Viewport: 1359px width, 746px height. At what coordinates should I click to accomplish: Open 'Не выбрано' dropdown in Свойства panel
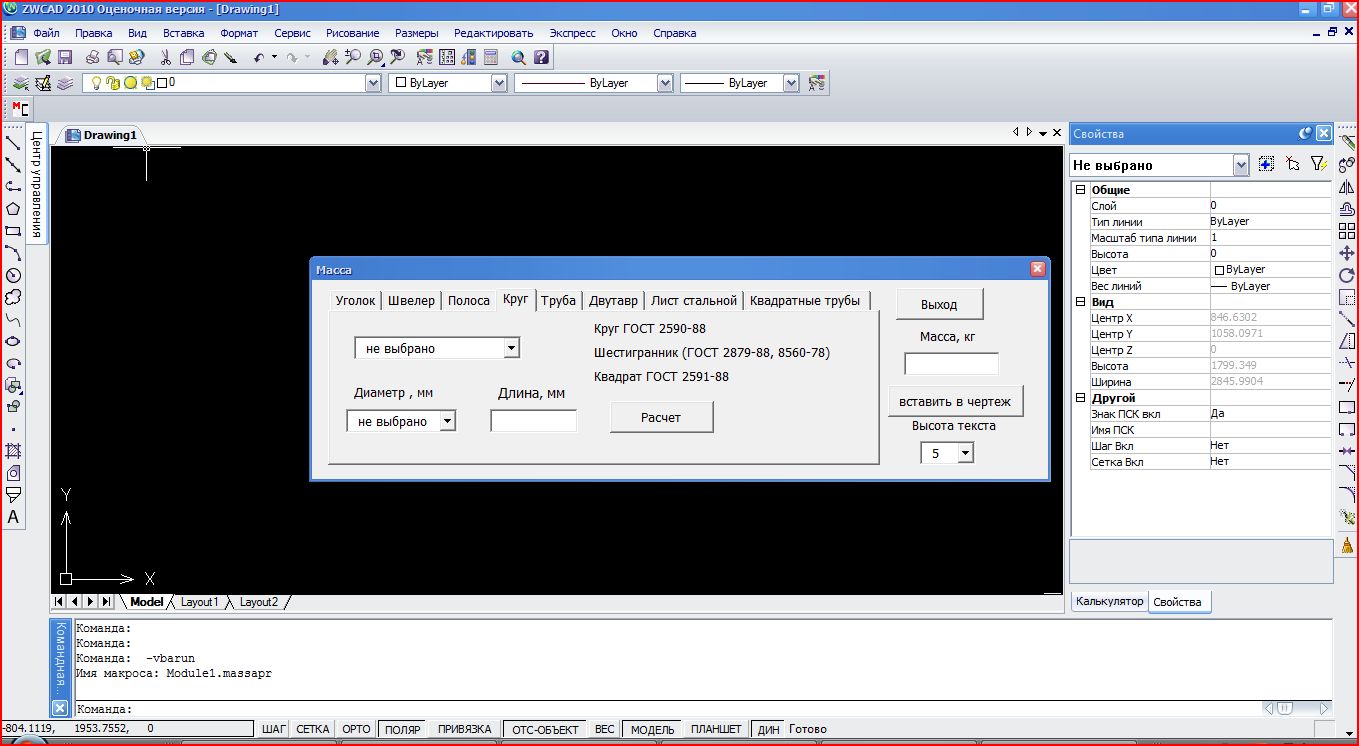point(1241,164)
